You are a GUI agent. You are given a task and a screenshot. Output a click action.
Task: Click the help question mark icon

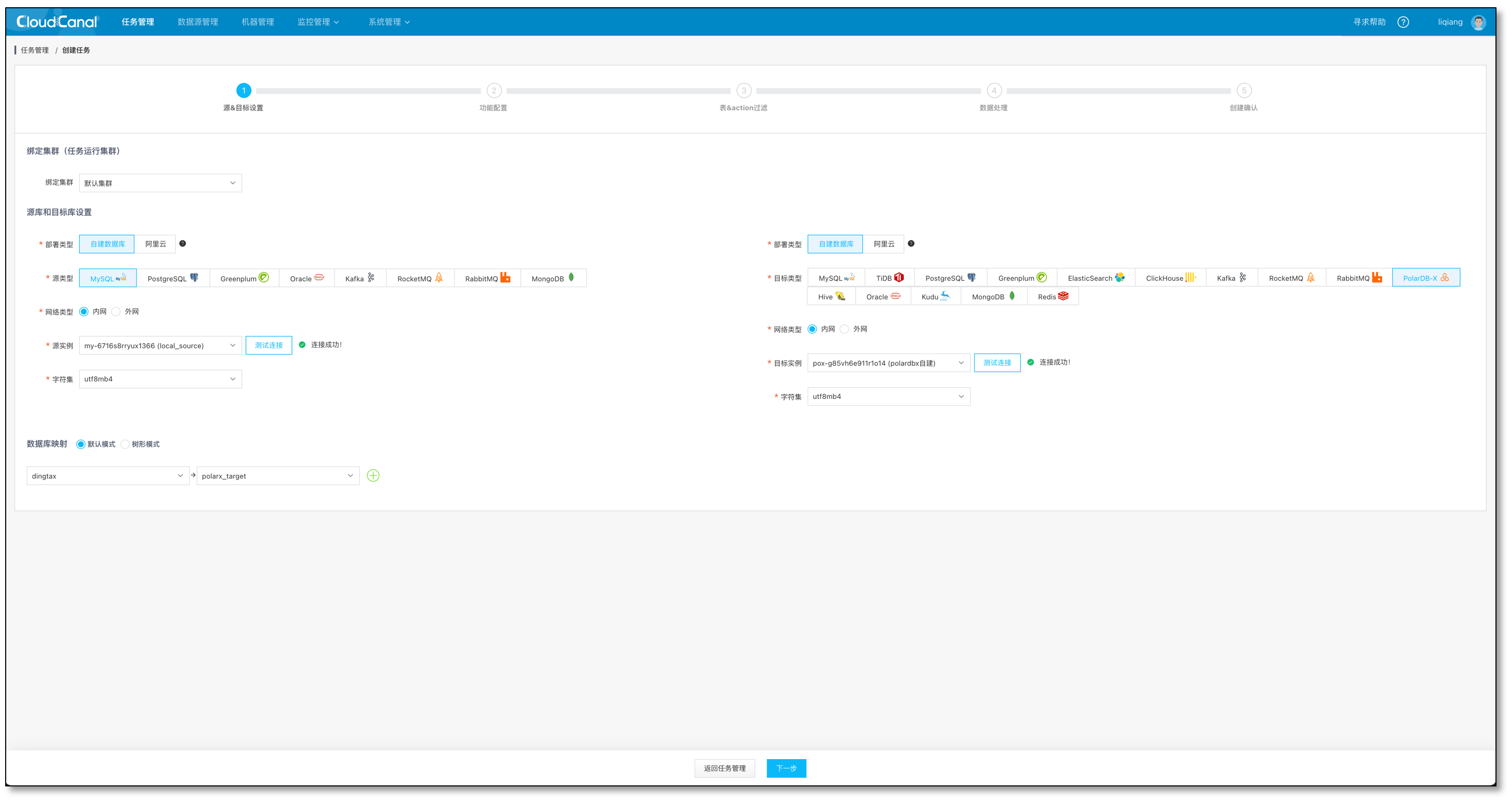1403,22
